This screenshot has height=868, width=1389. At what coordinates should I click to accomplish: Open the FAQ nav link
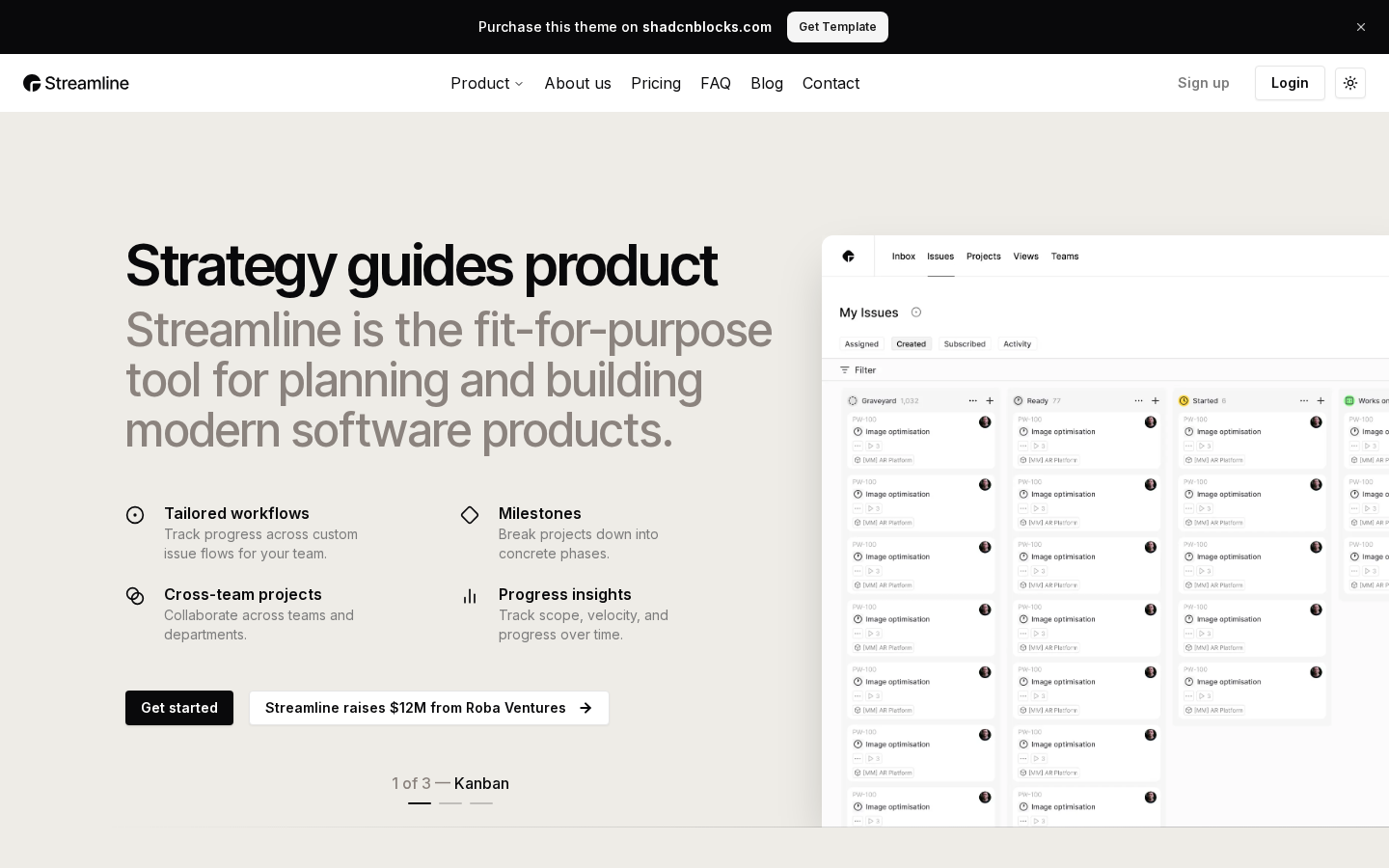tap(716, 83)
